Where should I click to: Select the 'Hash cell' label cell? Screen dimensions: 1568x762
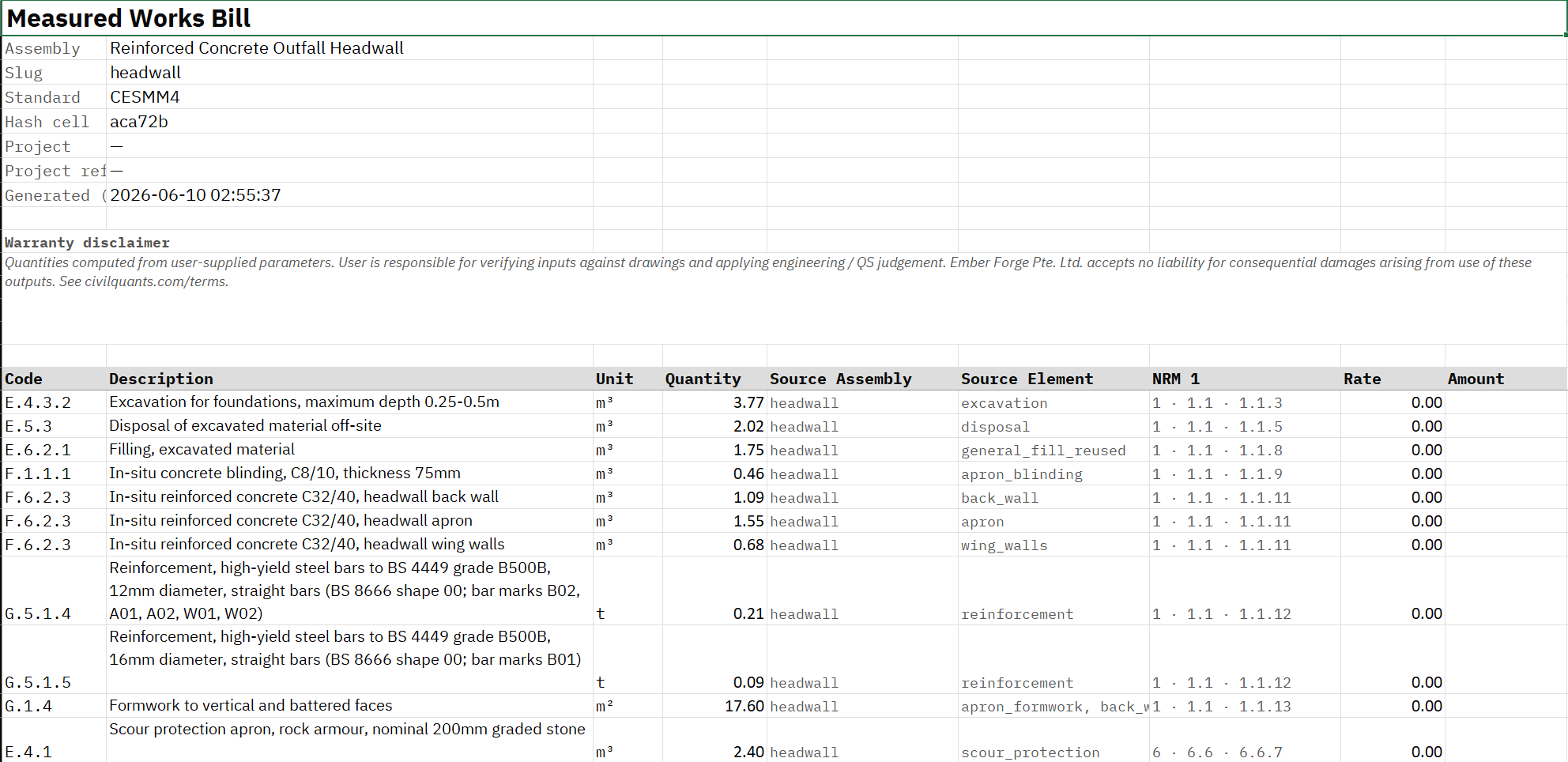tap(55, 122)
